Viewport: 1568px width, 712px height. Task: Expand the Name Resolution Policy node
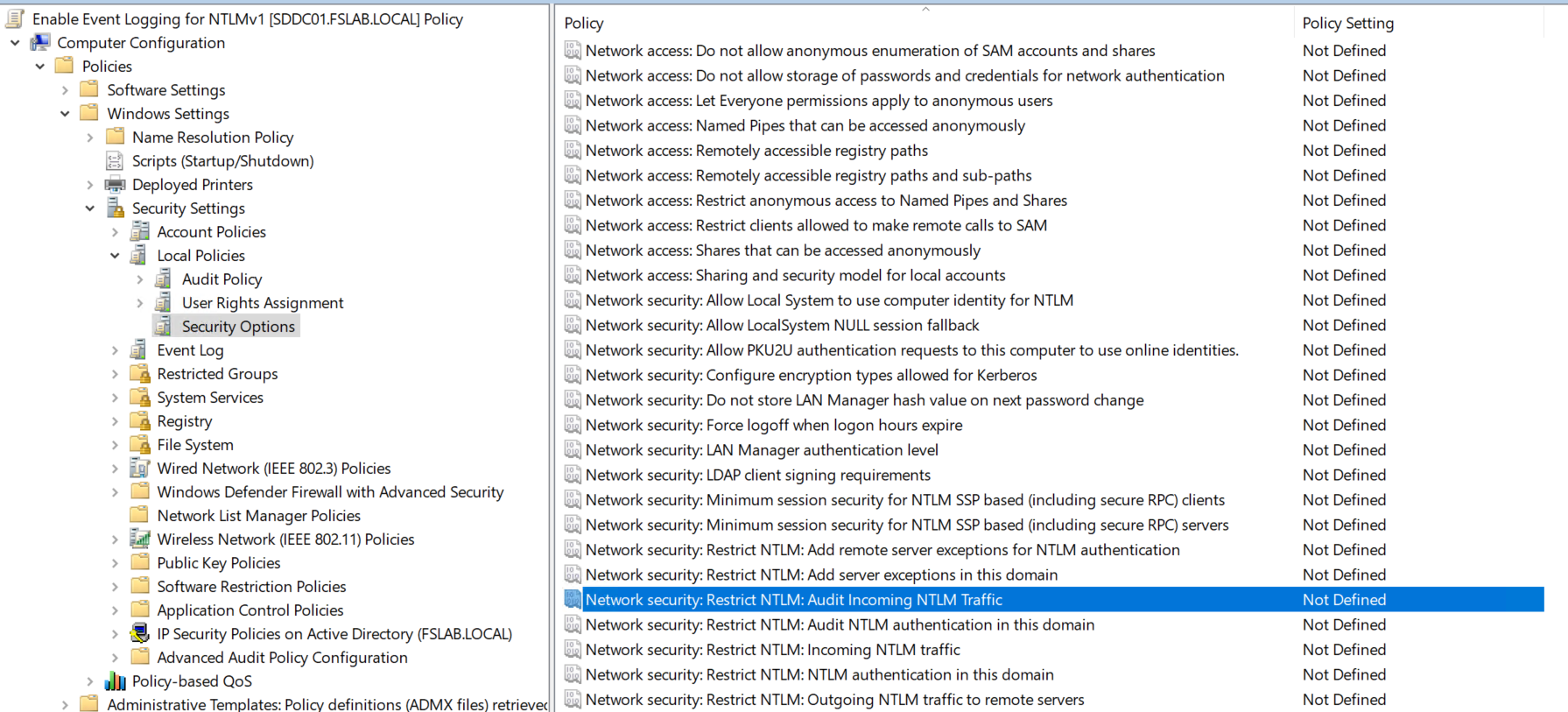(89, 137)
